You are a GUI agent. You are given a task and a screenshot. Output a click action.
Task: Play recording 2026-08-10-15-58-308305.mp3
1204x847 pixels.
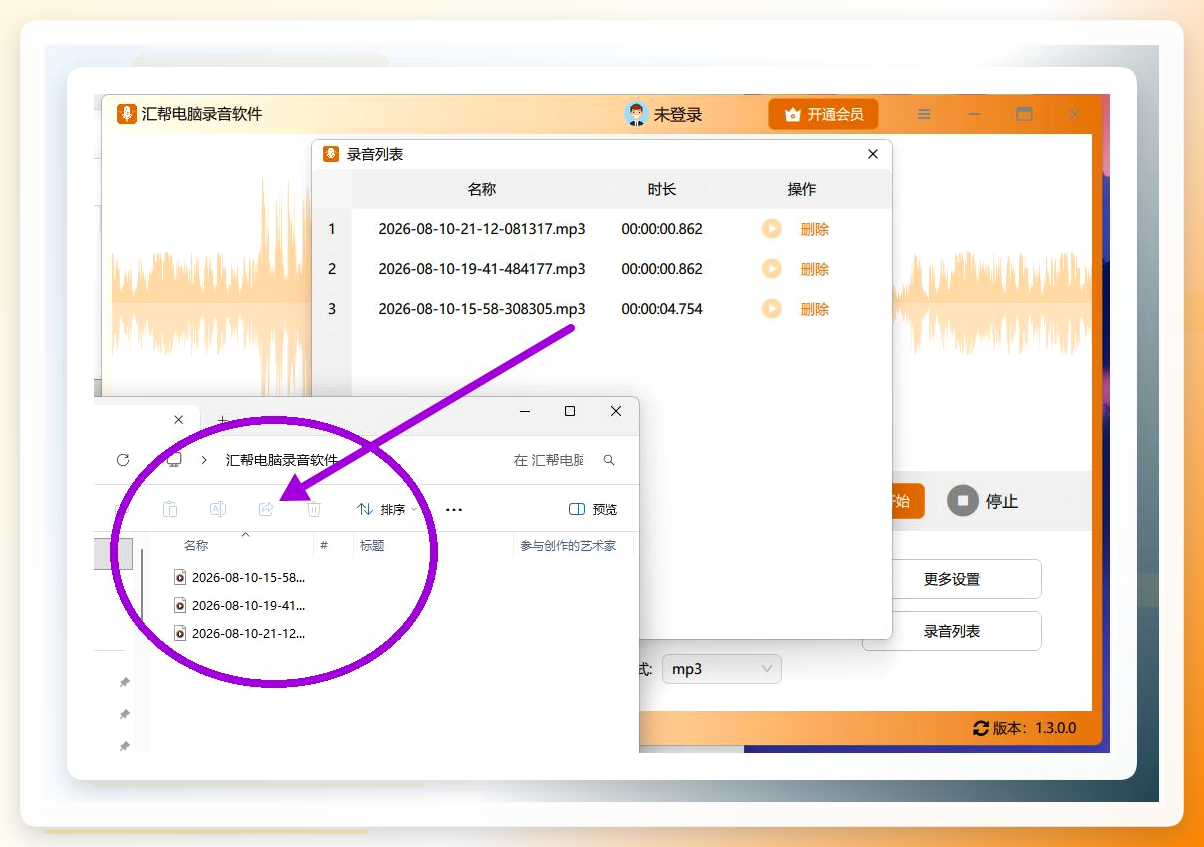click(771, 309)
